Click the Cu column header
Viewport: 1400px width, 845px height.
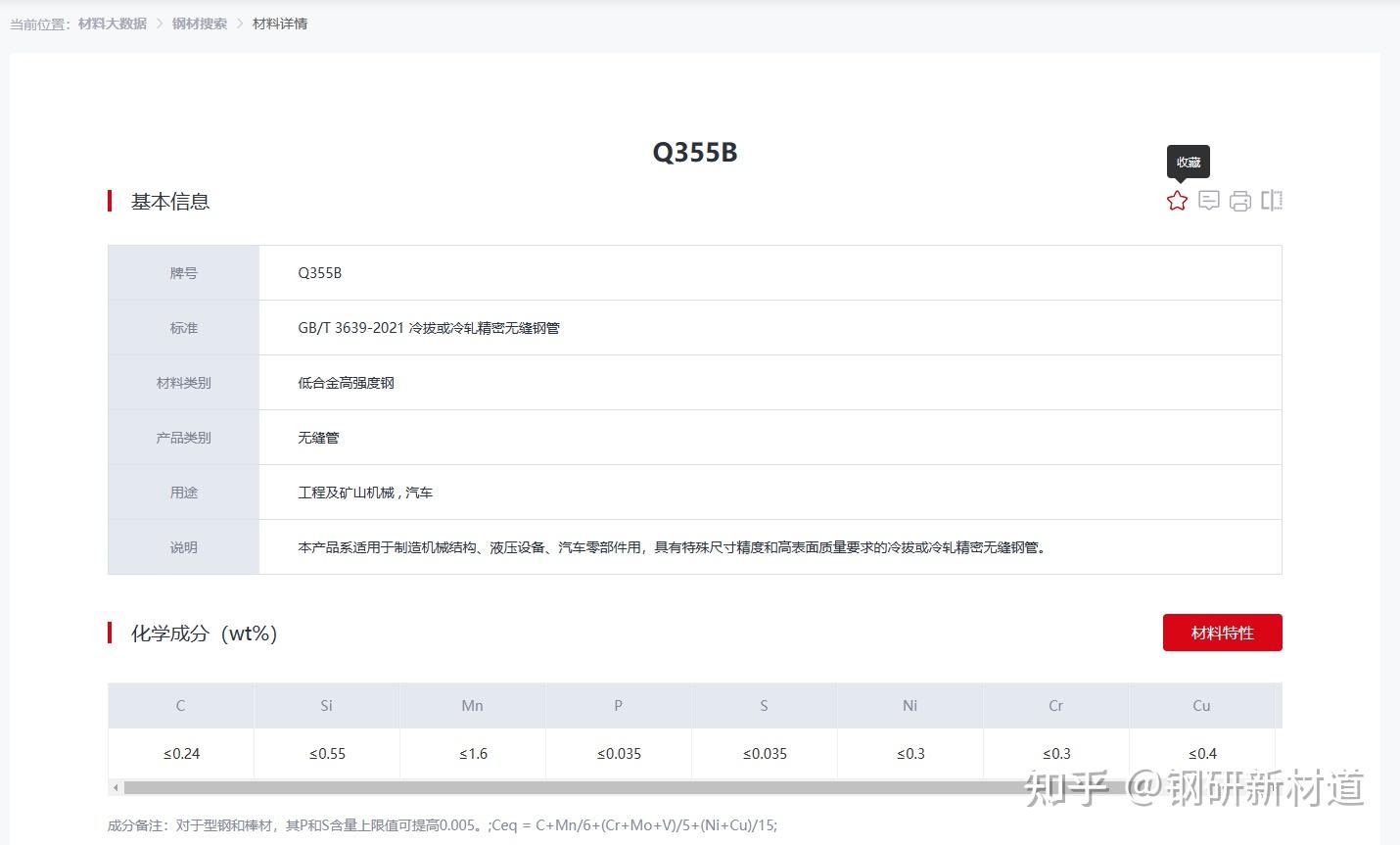(1201, 705)
